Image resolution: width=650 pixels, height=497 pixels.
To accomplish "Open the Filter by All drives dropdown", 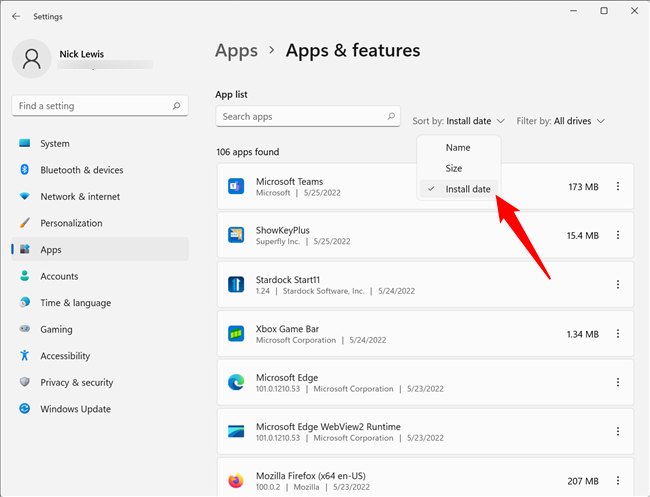I will [x=560, y=121].
